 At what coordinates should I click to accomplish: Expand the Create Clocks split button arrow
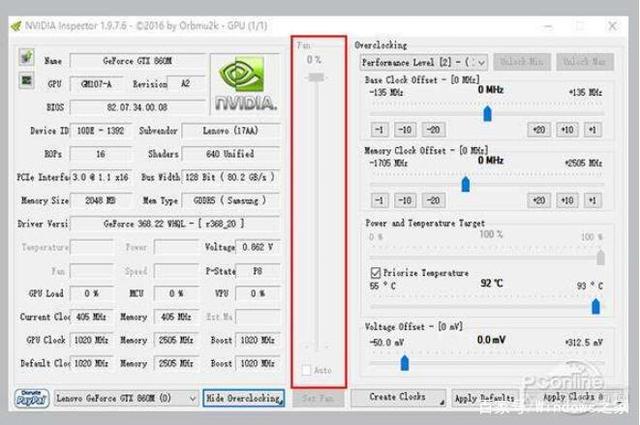[x=442, y=403]
